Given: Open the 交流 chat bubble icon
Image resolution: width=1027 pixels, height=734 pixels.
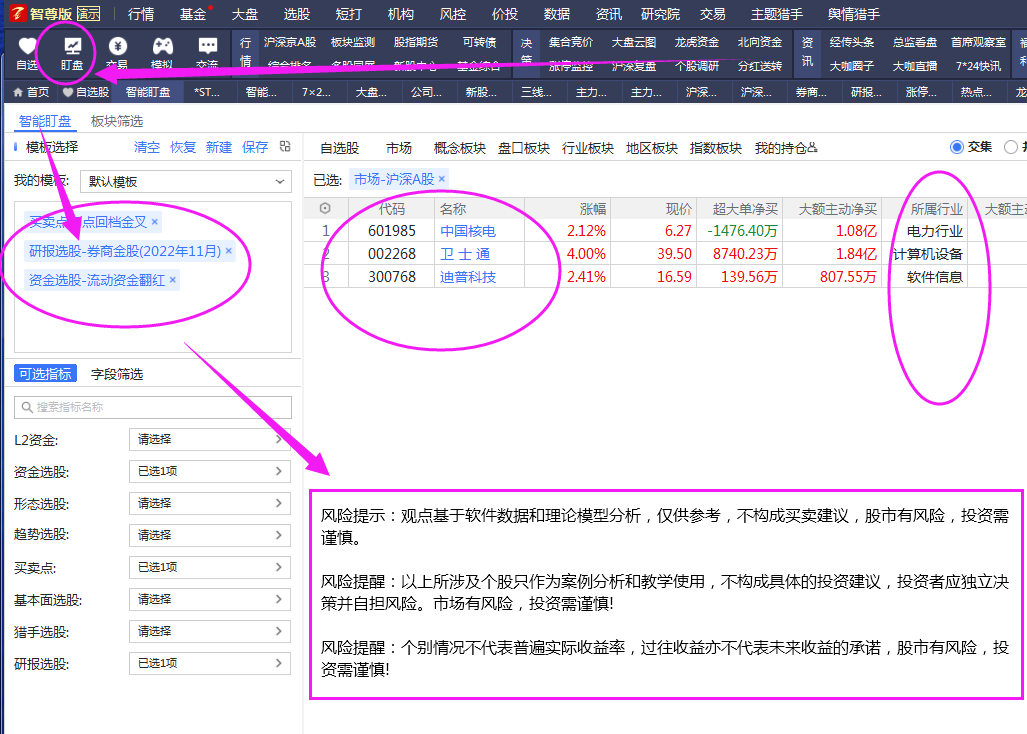Looking at the screenshot, I should tap(207, 46).
